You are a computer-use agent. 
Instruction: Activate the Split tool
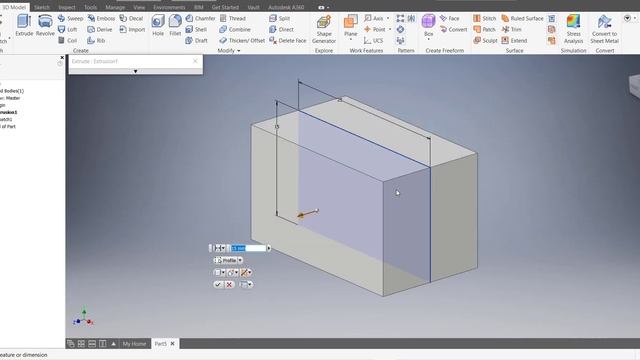coord(280,18)
